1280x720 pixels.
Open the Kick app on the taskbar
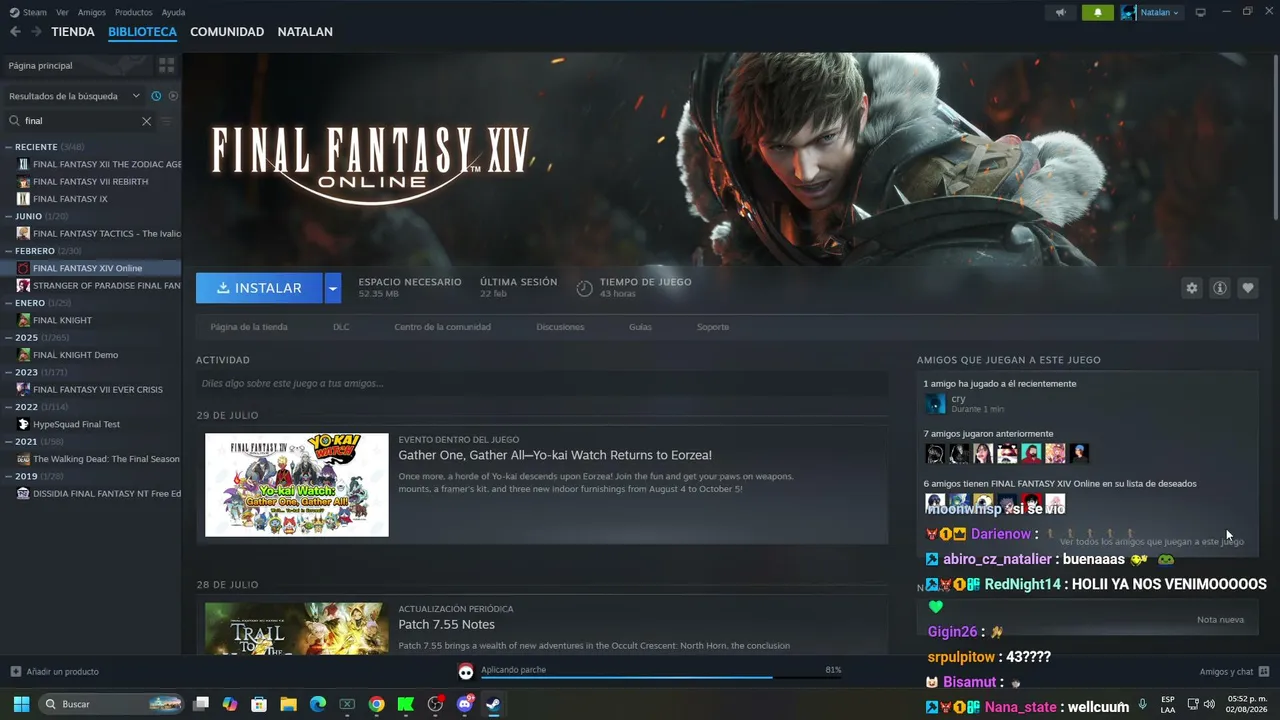405,704
